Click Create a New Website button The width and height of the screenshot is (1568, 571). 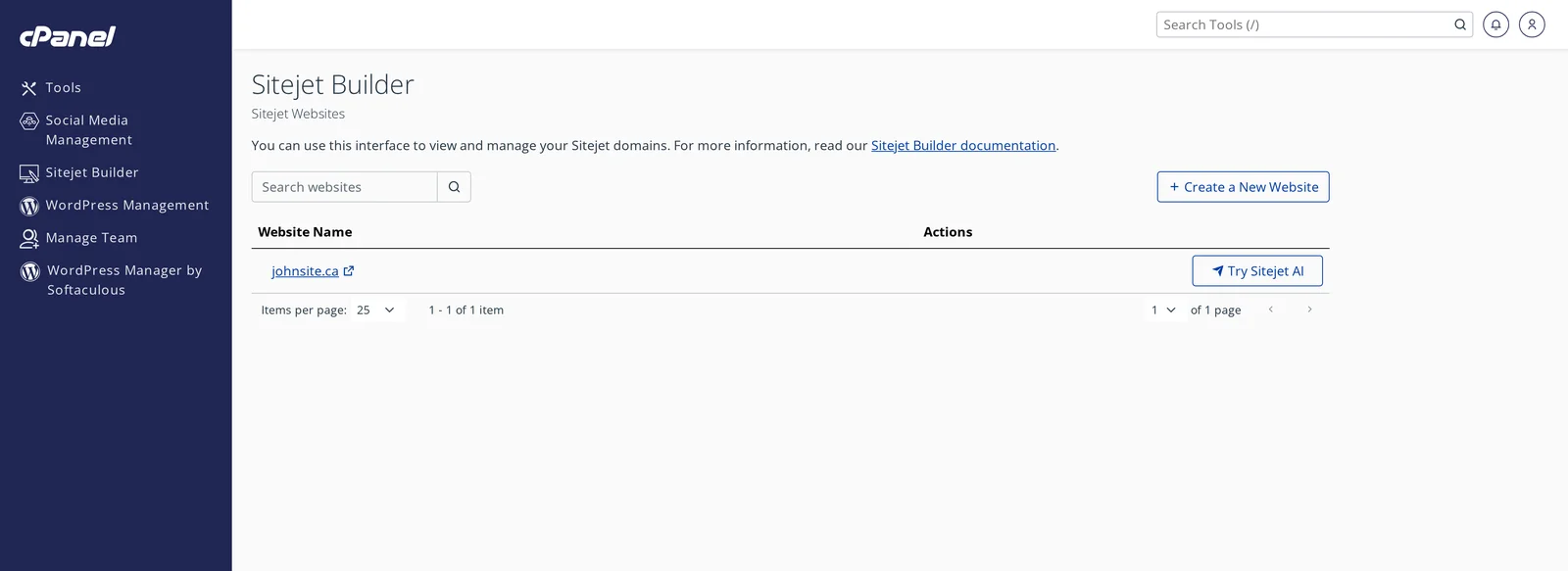(1243, 187)
